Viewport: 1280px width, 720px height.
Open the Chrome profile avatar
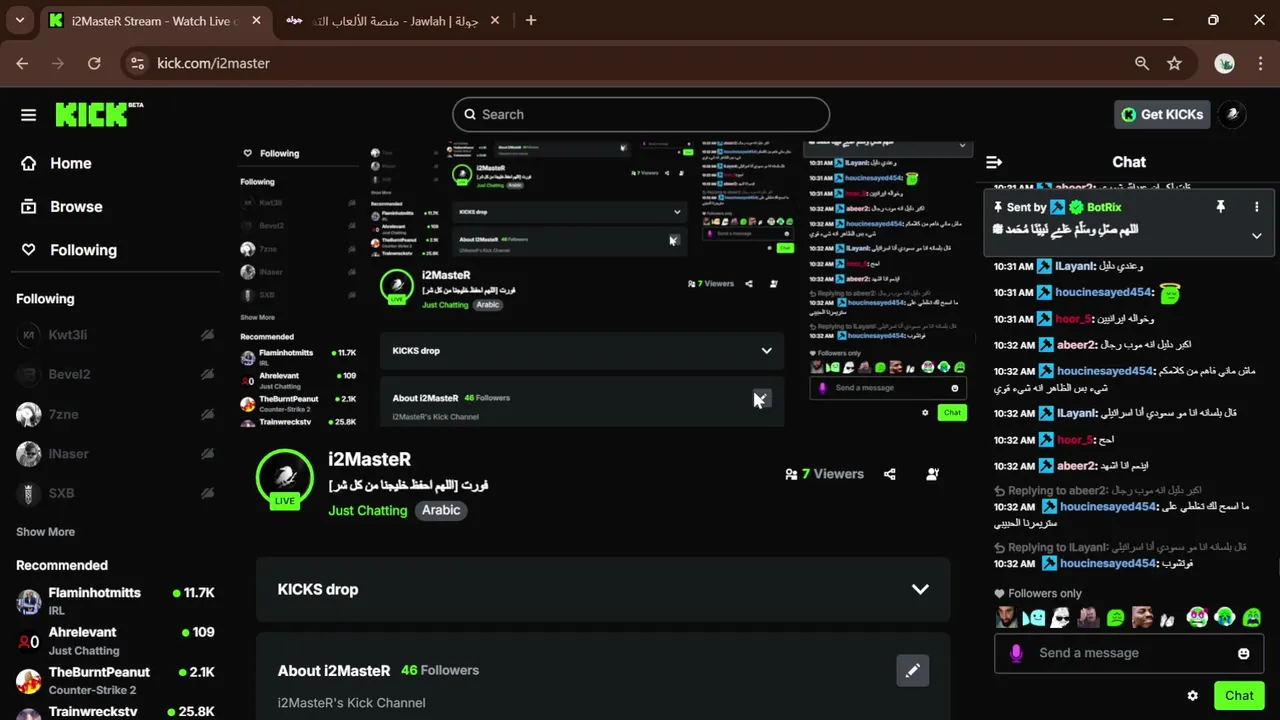(x=1225, y=63)
